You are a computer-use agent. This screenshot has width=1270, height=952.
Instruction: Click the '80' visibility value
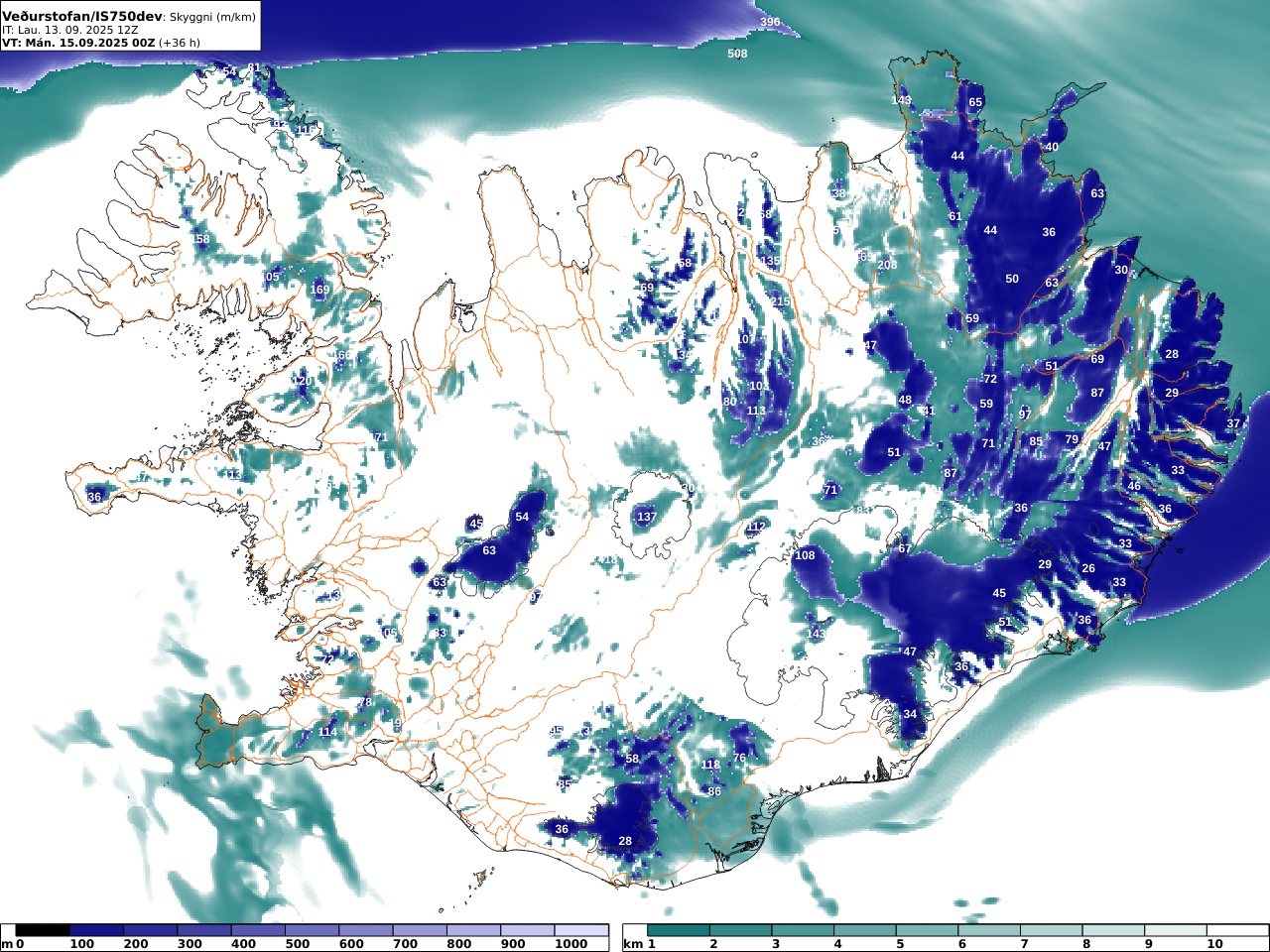click(x=730, y=402)
